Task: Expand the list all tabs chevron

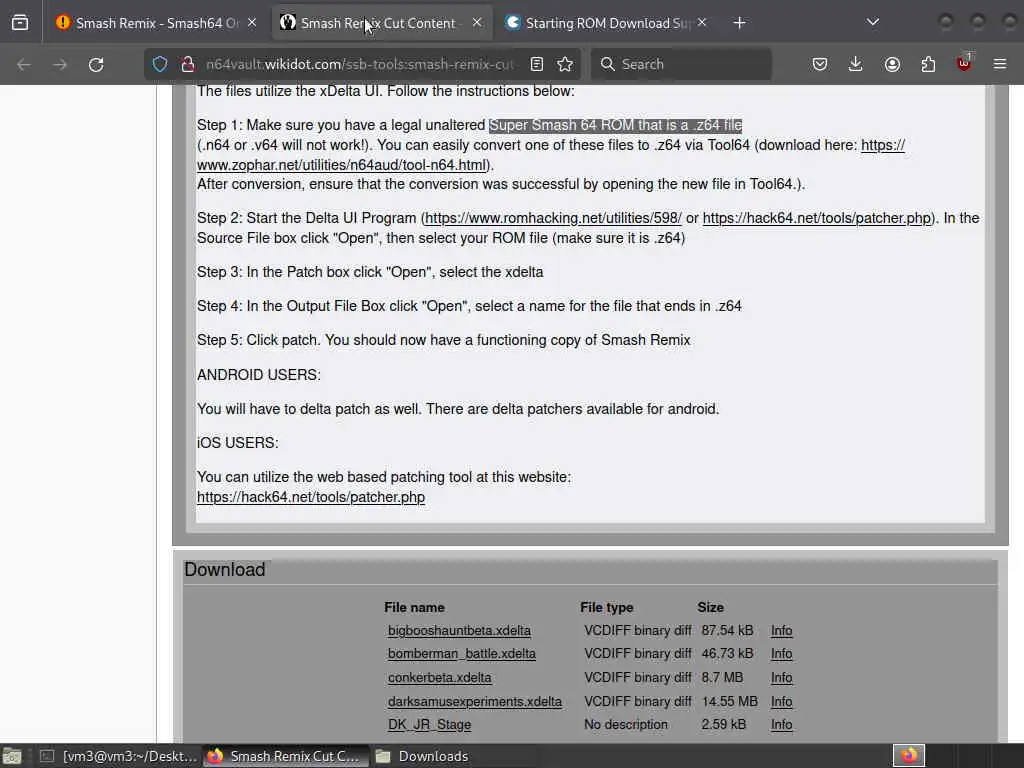Action: point(873,23)
